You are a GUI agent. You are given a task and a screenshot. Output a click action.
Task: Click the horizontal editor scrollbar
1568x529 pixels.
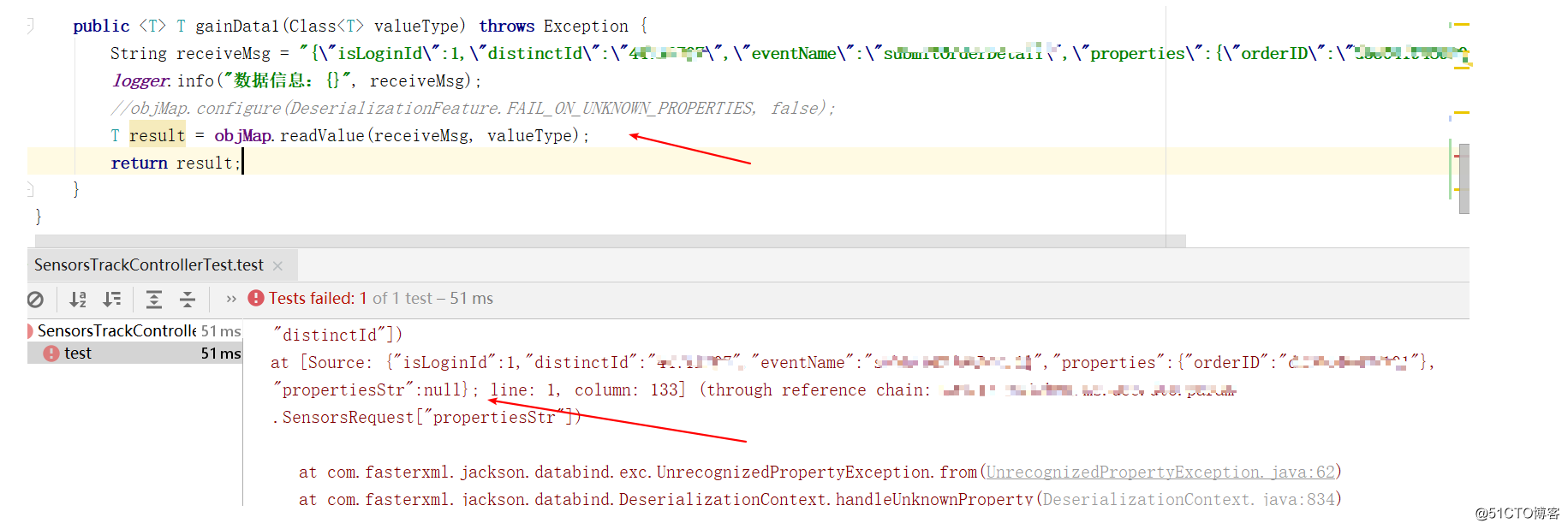coord(610,241)
